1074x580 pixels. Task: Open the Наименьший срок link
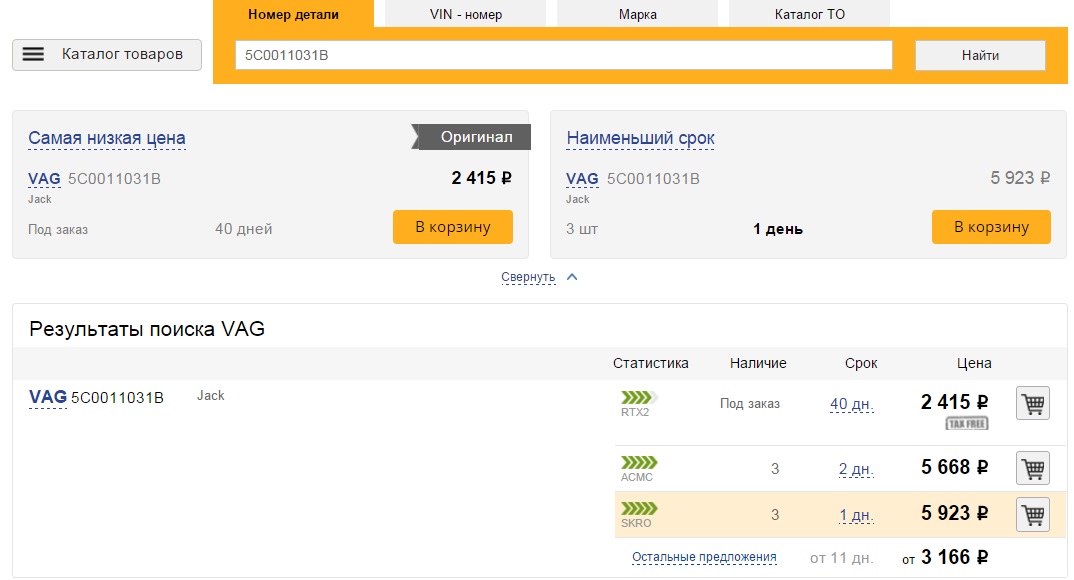(x=640, y=138)
